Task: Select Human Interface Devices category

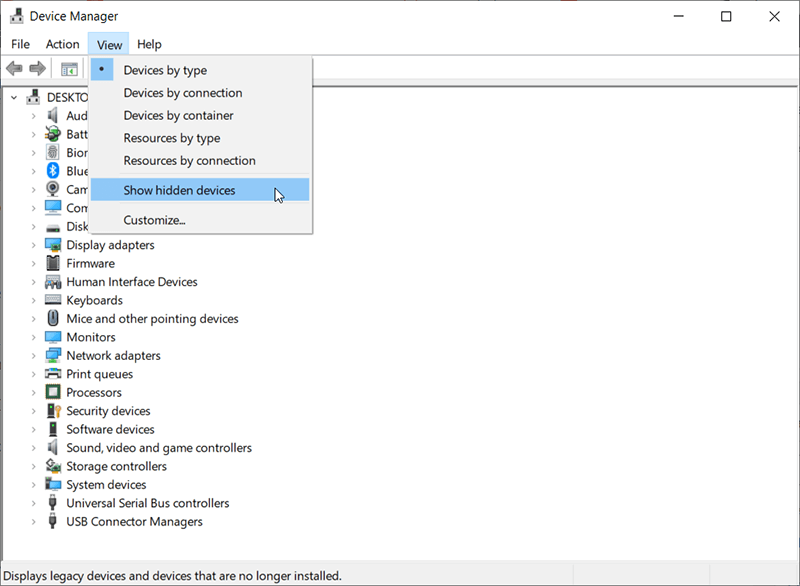Action: [x=132, y=282]
